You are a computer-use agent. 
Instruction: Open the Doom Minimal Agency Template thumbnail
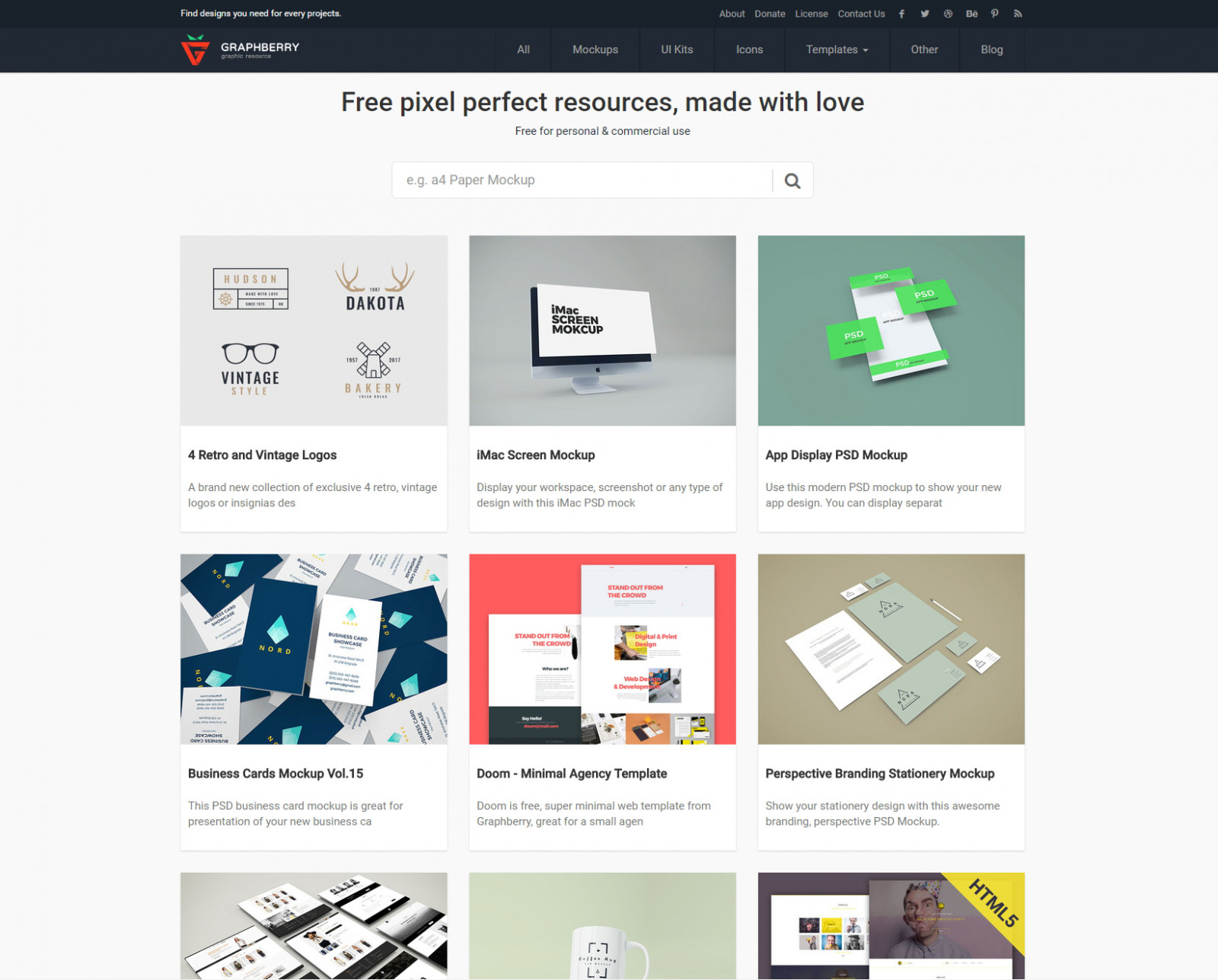(x=602, y=649)
